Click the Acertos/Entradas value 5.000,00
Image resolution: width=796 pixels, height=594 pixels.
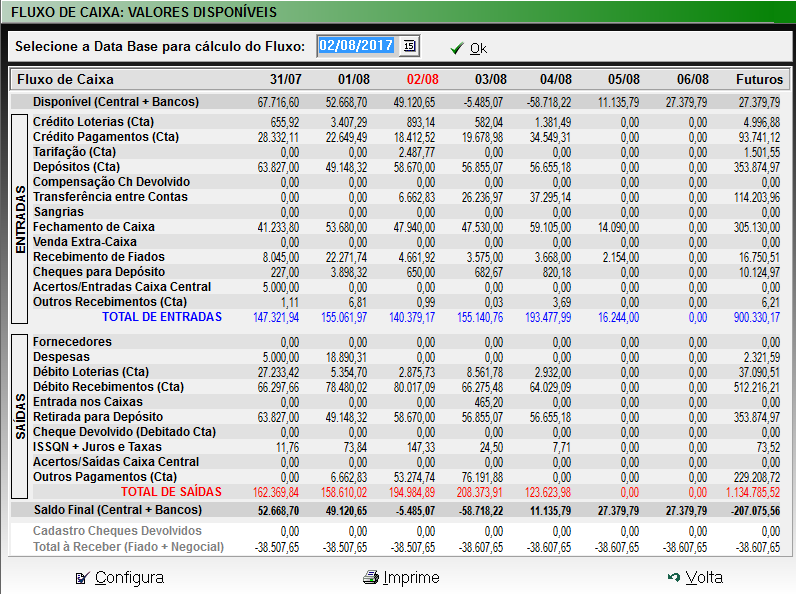point(281,287)
